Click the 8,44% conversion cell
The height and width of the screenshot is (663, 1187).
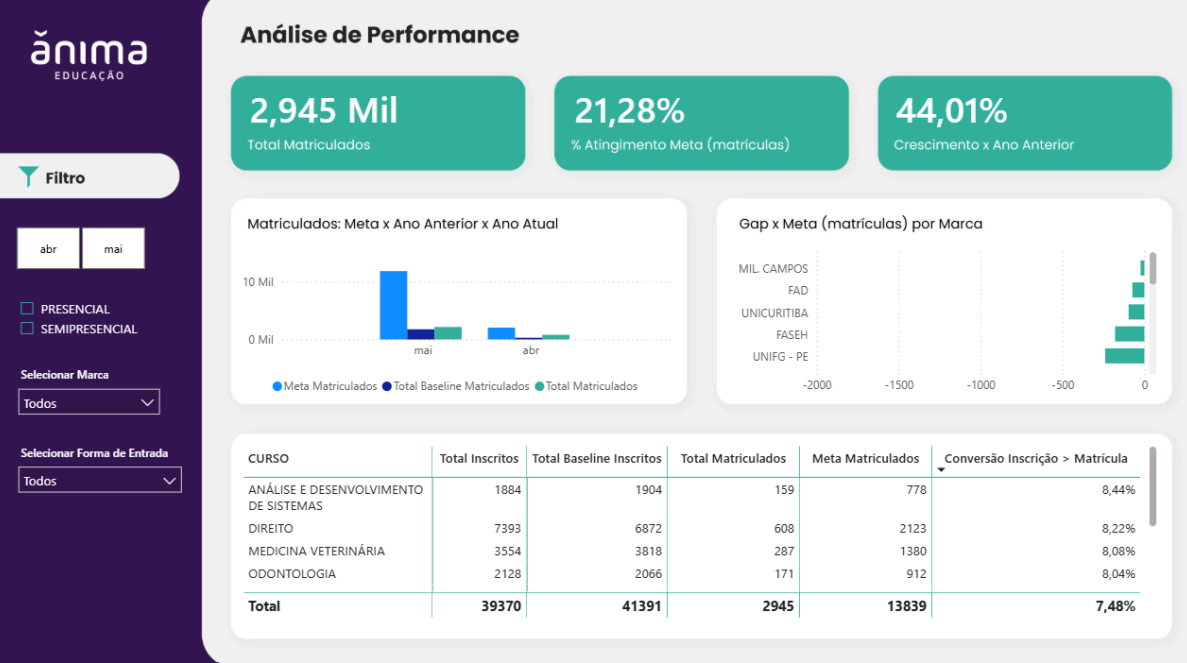point(1118,490)
